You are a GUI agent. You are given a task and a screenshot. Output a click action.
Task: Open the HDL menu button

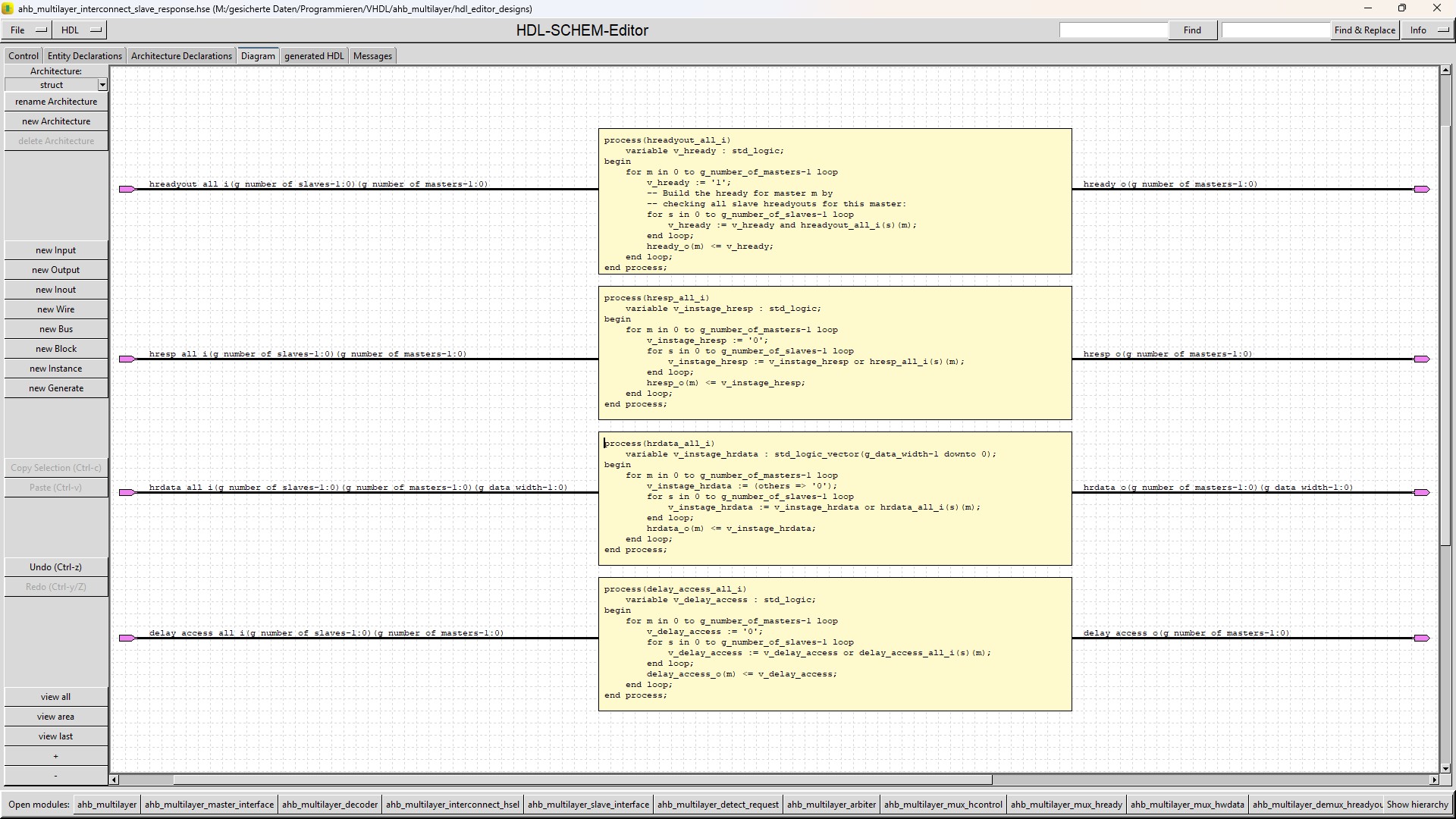[x=80, y=30]
